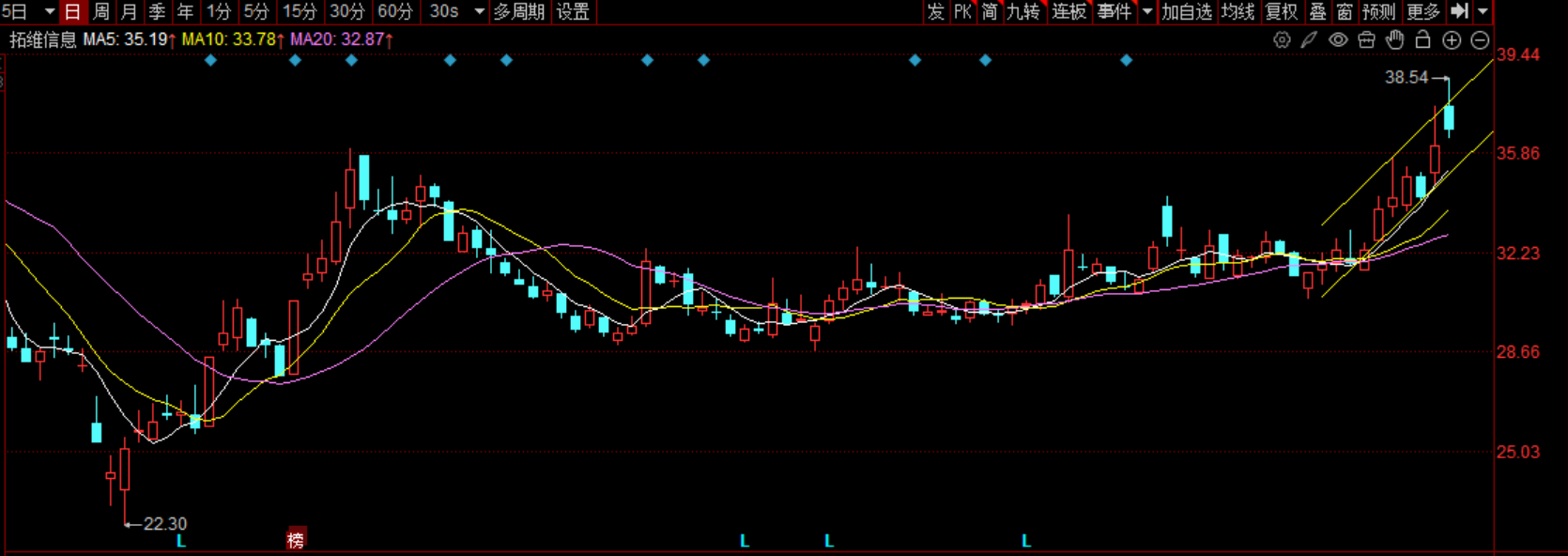Screen dimensions: 1568x556
Task: Open the toolbox icon
Action: pyautogui.click(x=1367, y=39)
